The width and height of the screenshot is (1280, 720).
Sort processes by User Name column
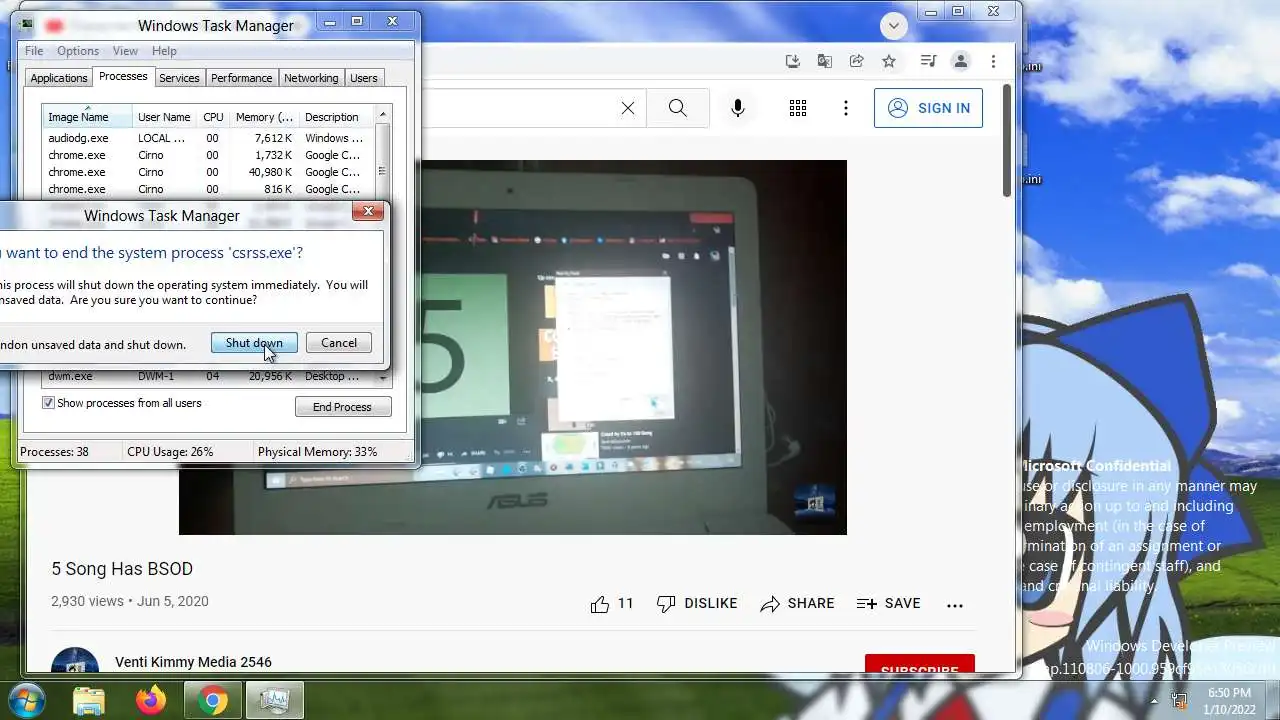click(x=164, y=117)
